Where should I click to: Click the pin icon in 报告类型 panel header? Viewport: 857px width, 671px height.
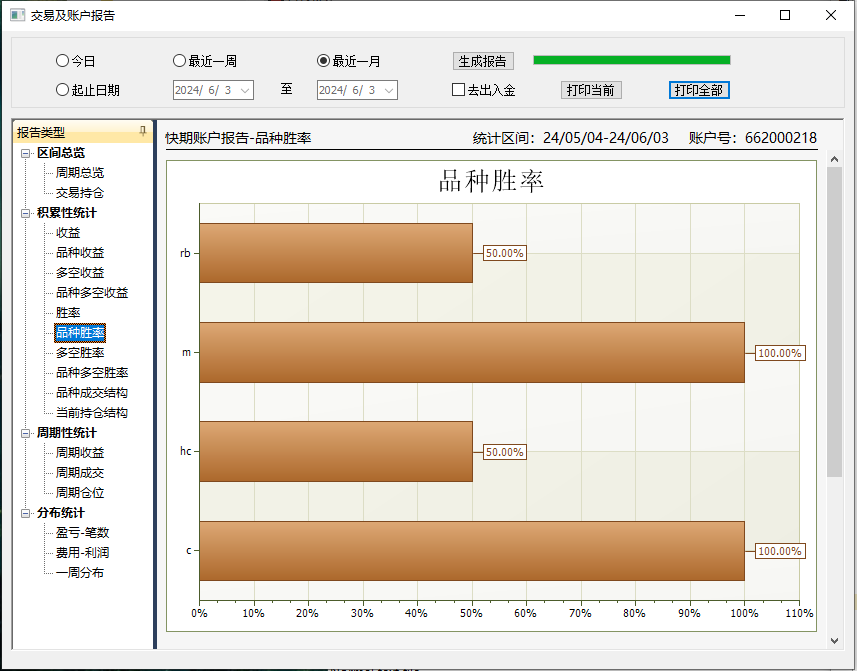[142, 131]
